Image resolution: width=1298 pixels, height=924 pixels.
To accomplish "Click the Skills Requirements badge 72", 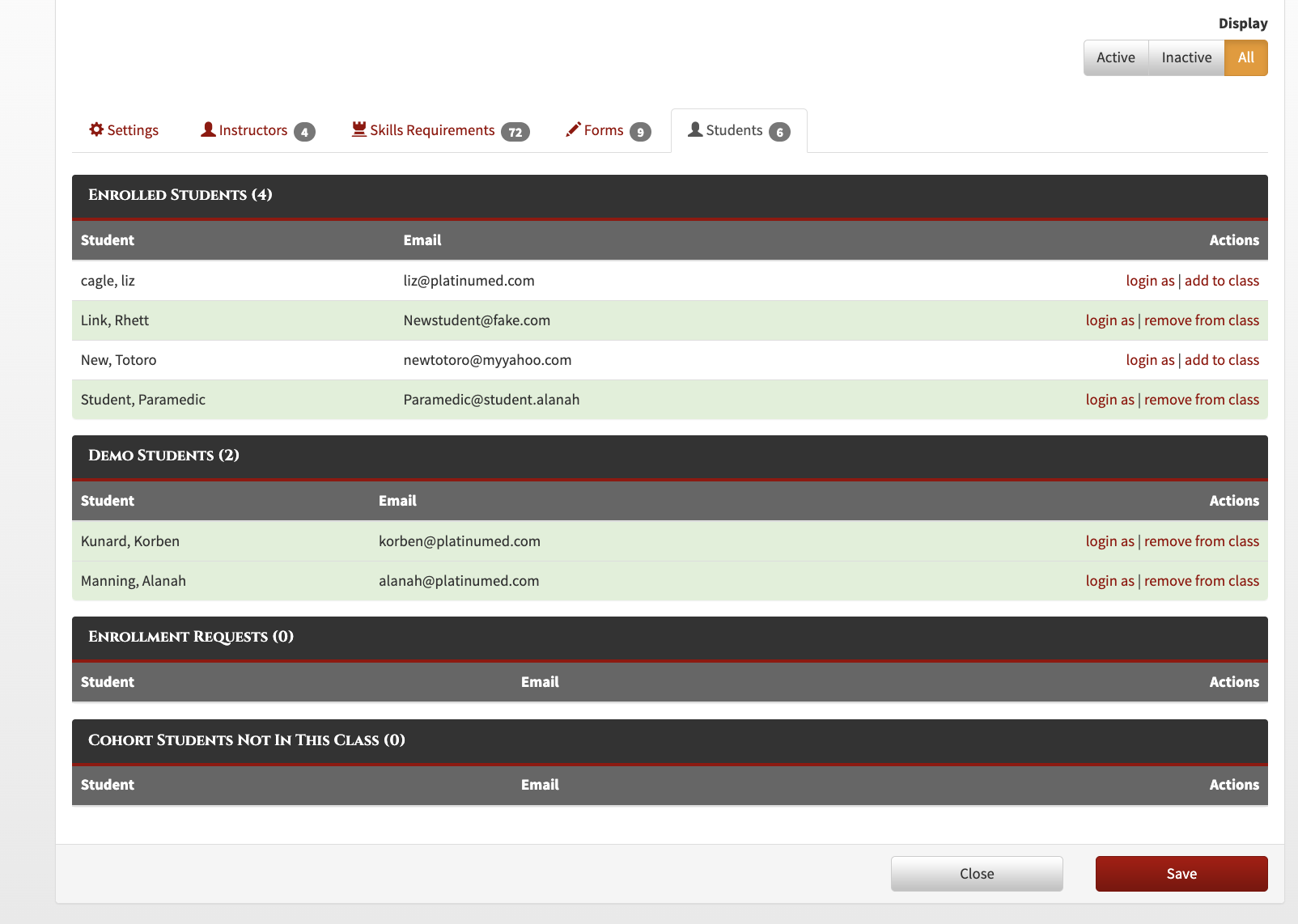I will pos(515,132).
